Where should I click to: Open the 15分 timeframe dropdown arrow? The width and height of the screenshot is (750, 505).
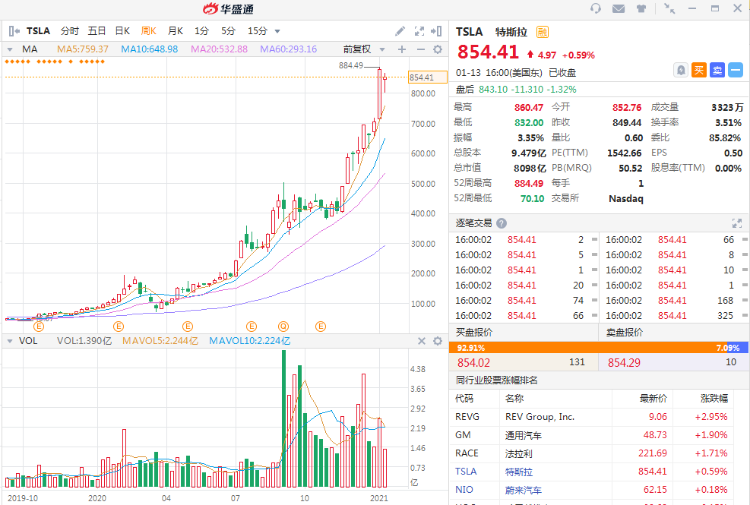pyautogui.click(x=277, y=32)
